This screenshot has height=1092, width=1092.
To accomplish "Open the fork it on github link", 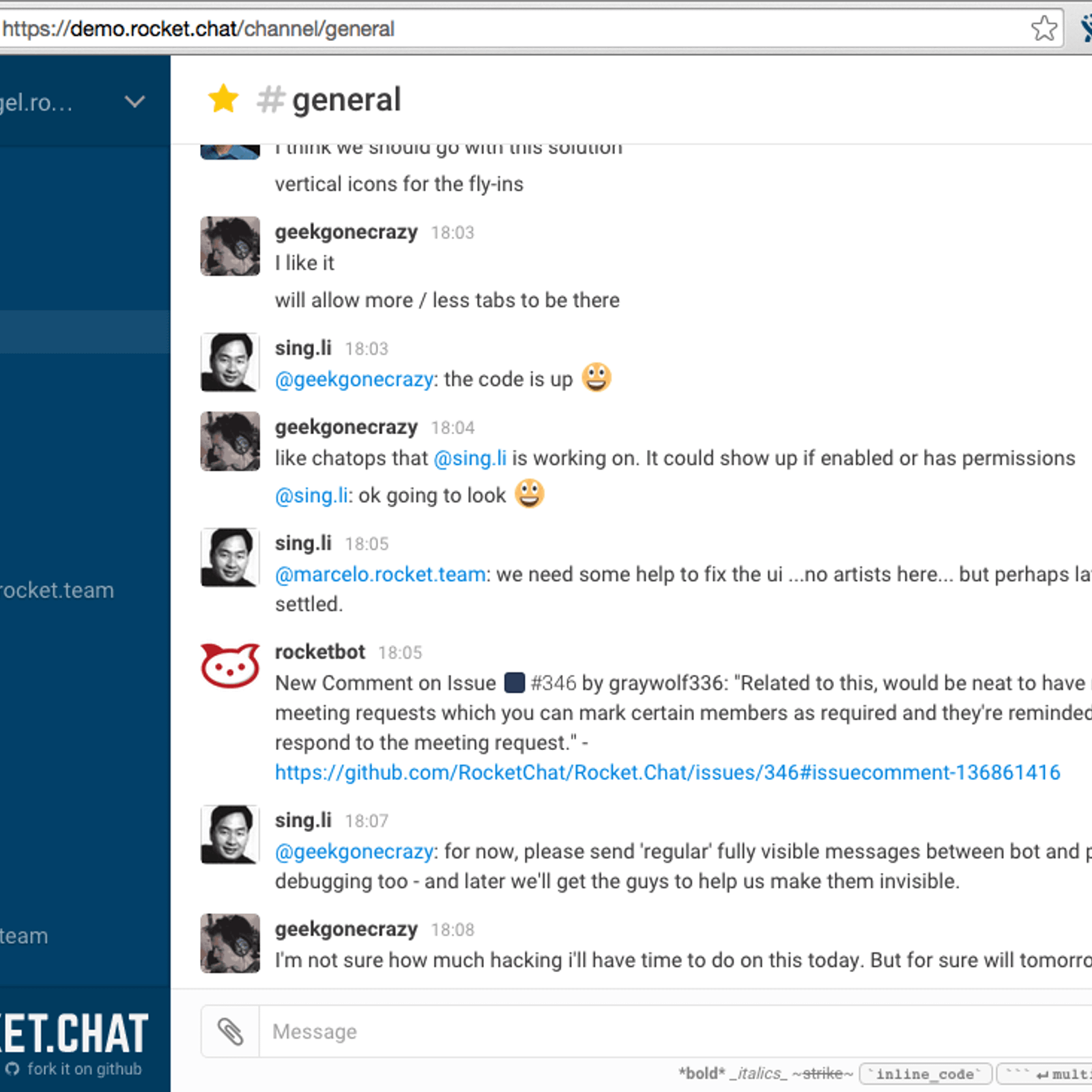I will pyautogui.click(x=85, y=1069).
